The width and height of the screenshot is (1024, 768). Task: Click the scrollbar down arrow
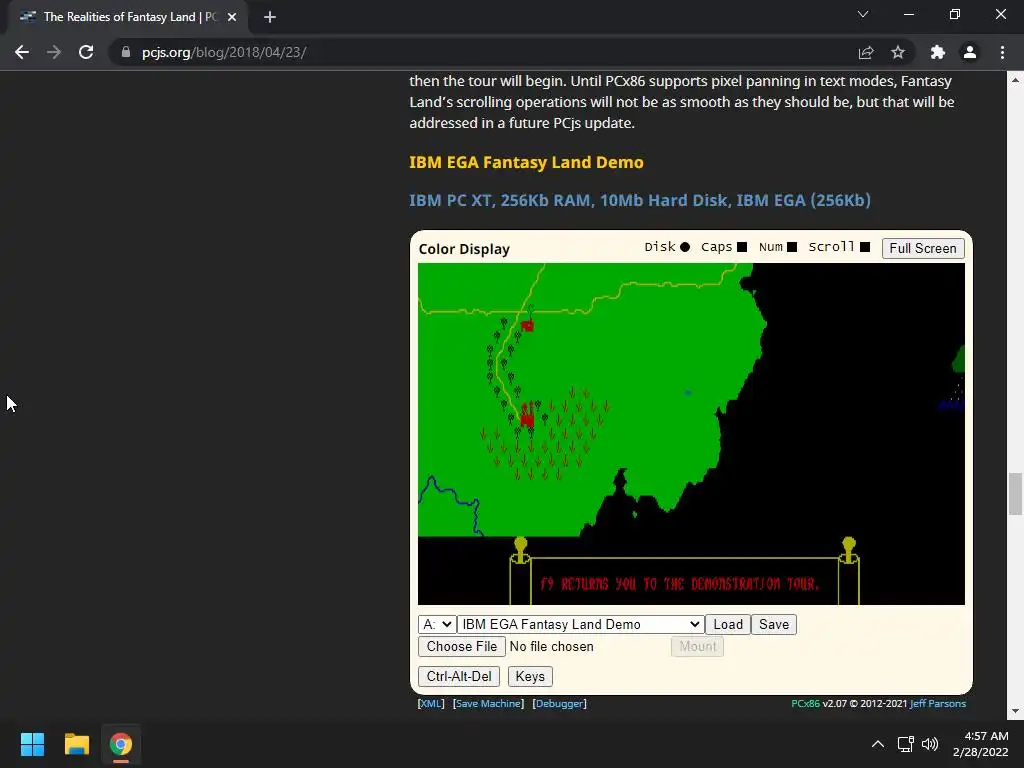(x=1015, y=711)
